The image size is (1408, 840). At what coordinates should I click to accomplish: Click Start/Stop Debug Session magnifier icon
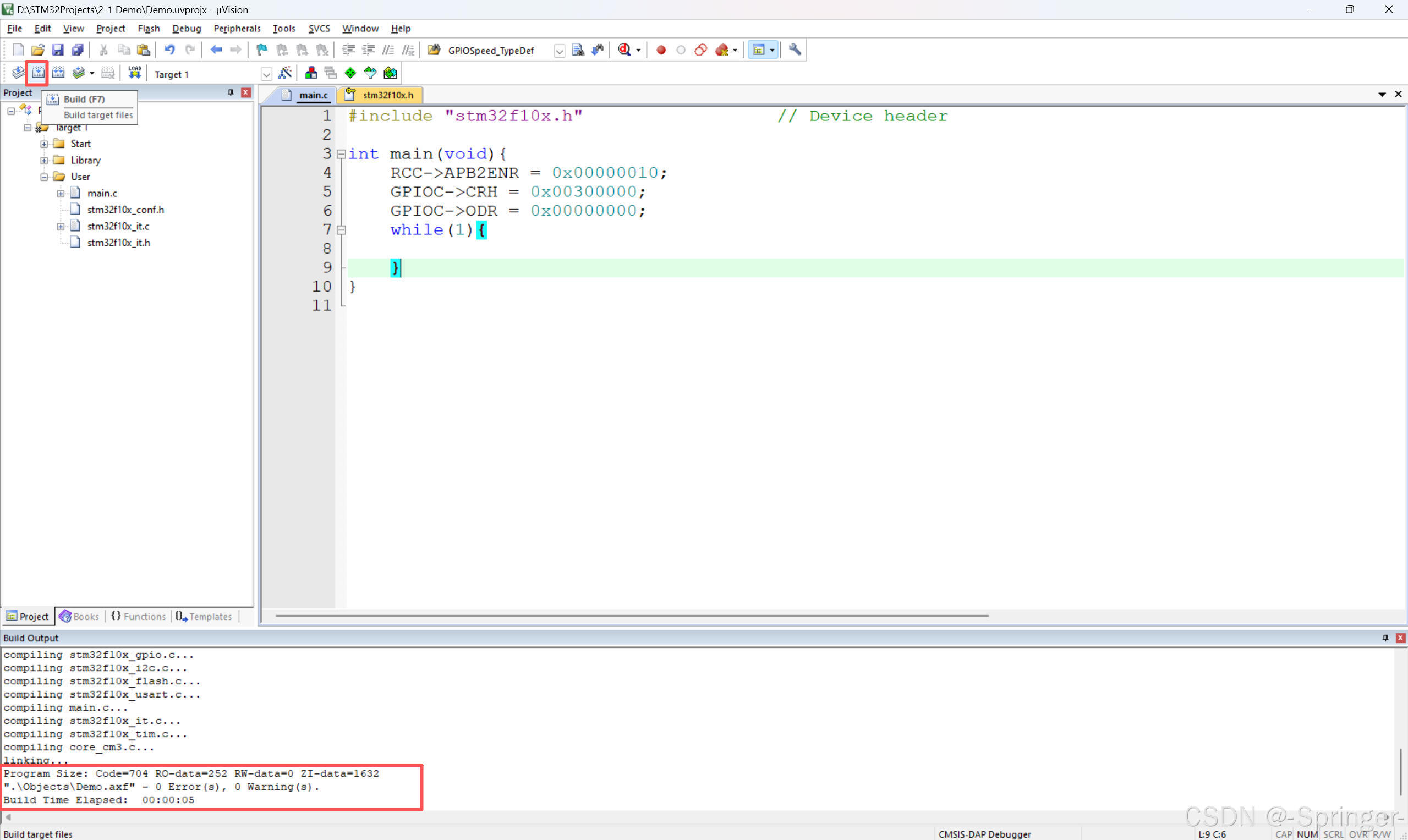(x=624, y=50)
